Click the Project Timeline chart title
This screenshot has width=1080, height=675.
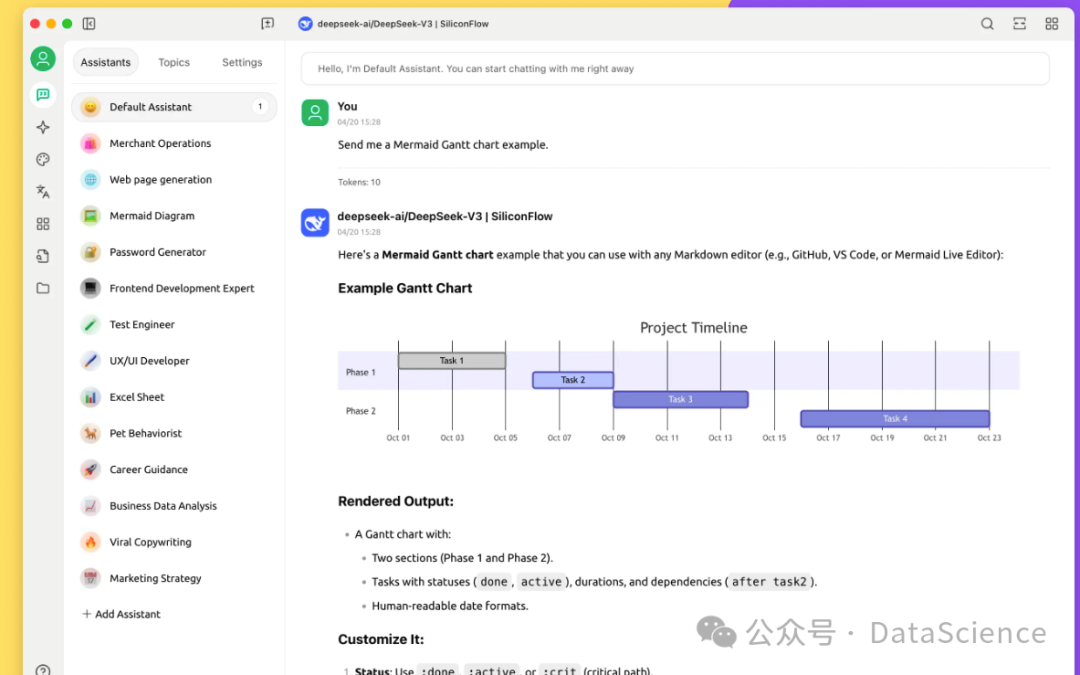(x=694, y=328)
